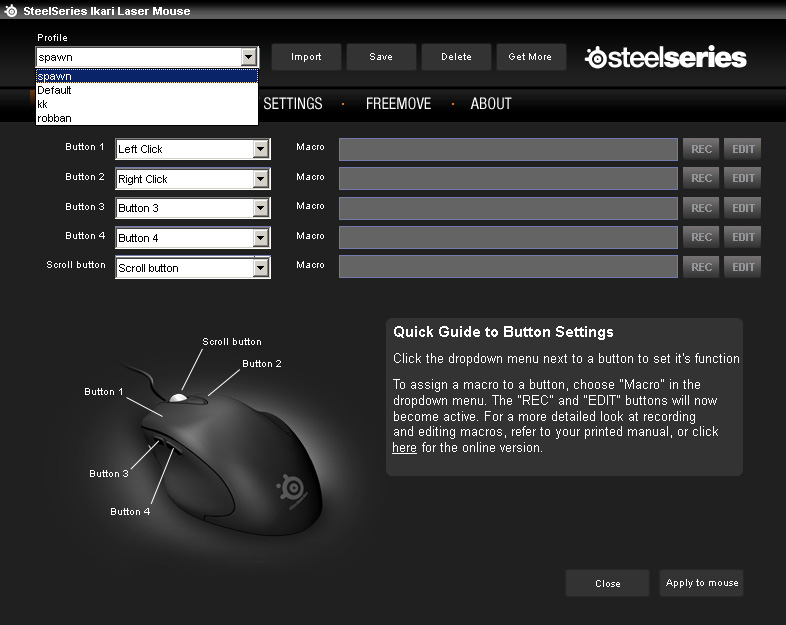Switch to the SETTINGS tab
786x625 pixels.
point(293,104)
